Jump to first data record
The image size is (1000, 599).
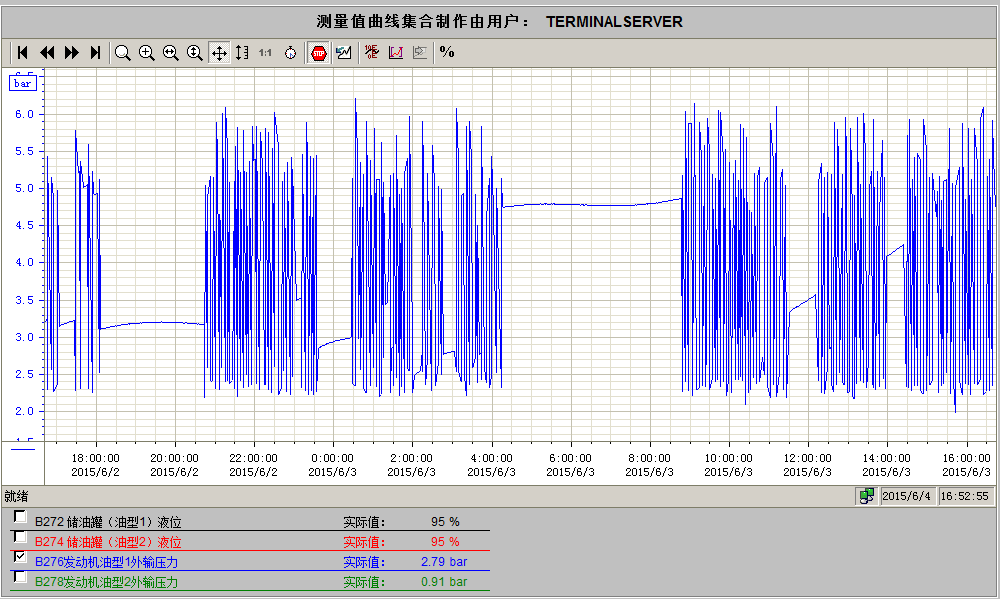23,52
